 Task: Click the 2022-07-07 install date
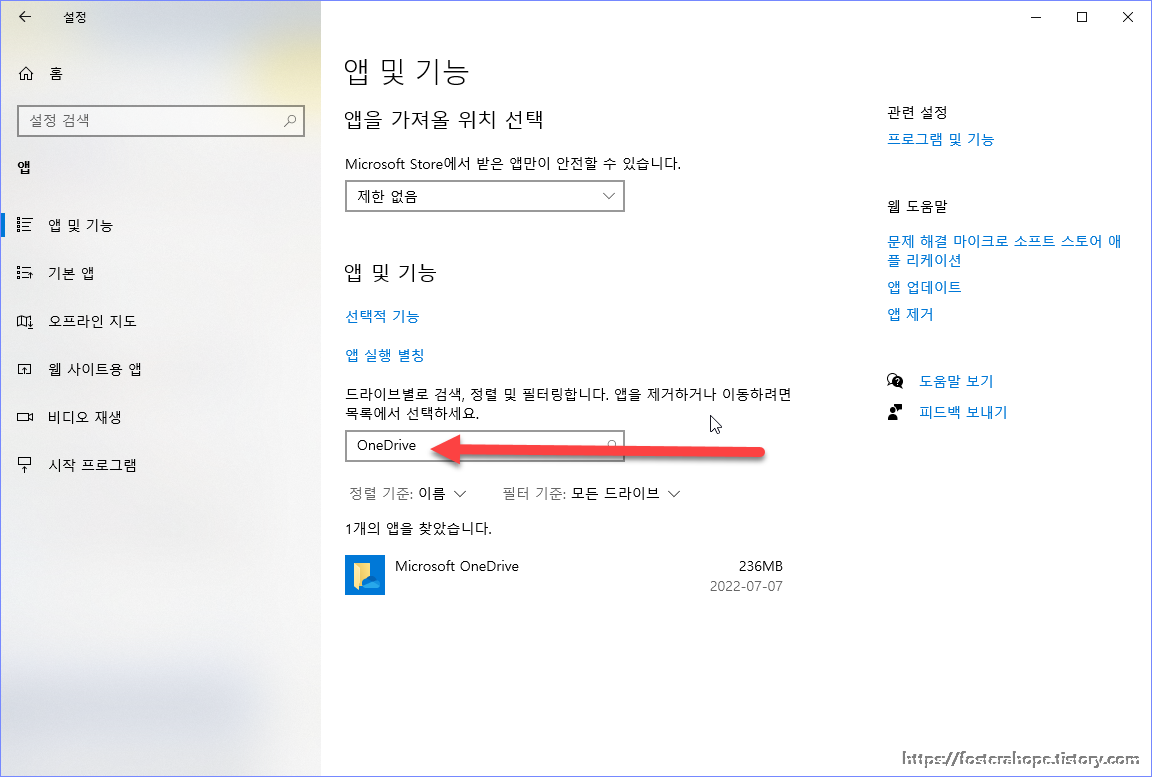746,586
